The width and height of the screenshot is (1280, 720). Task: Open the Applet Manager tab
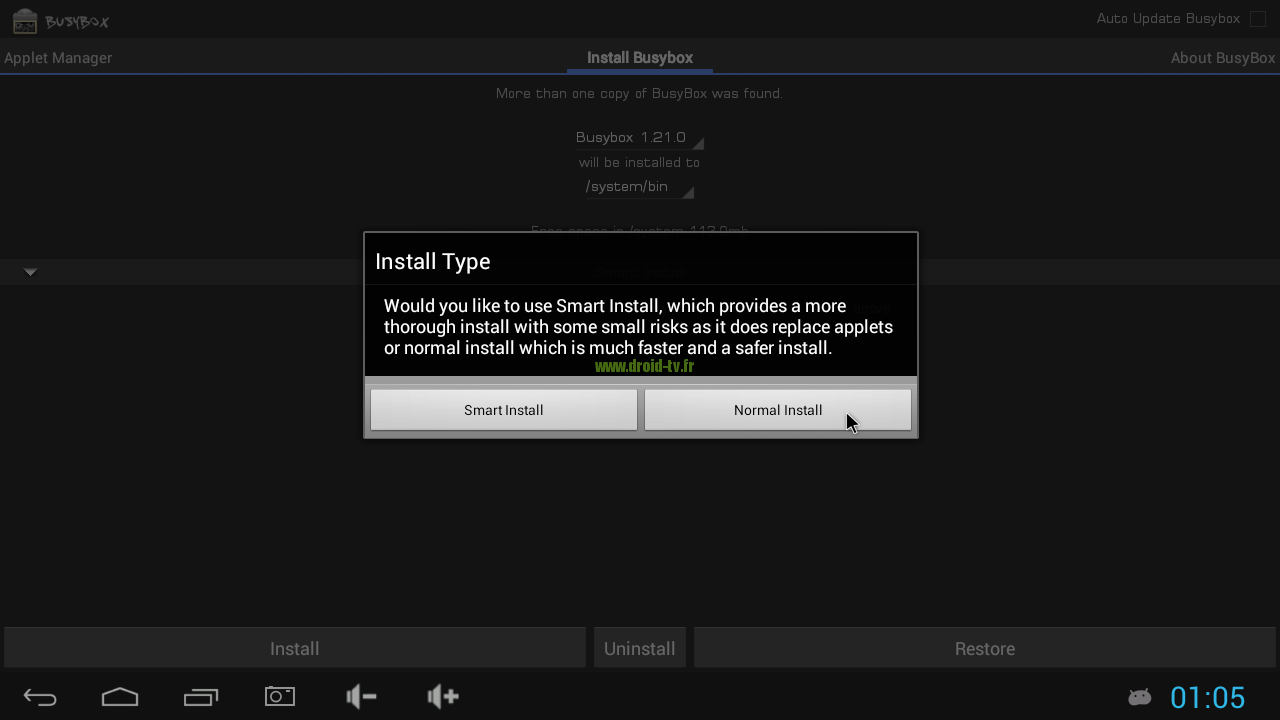[58, 58]
